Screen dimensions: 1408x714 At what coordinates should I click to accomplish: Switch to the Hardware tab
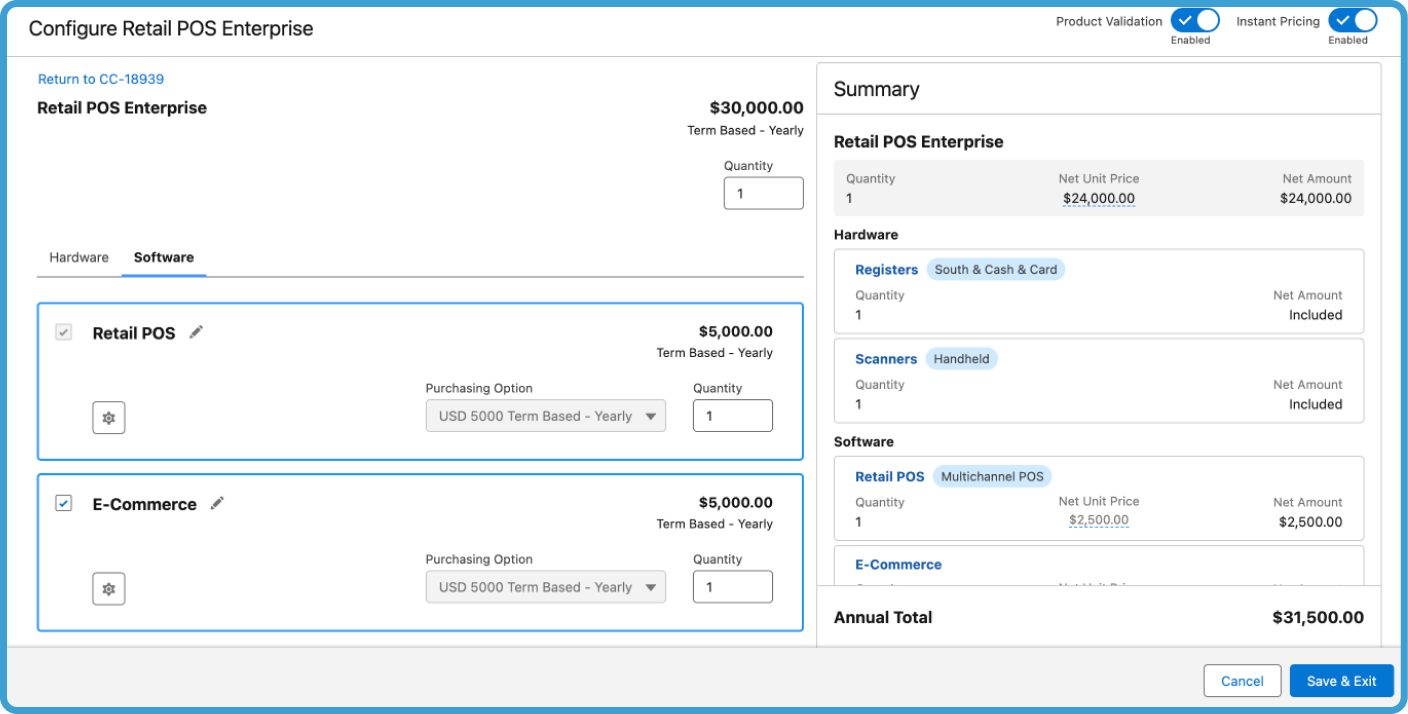79,257
